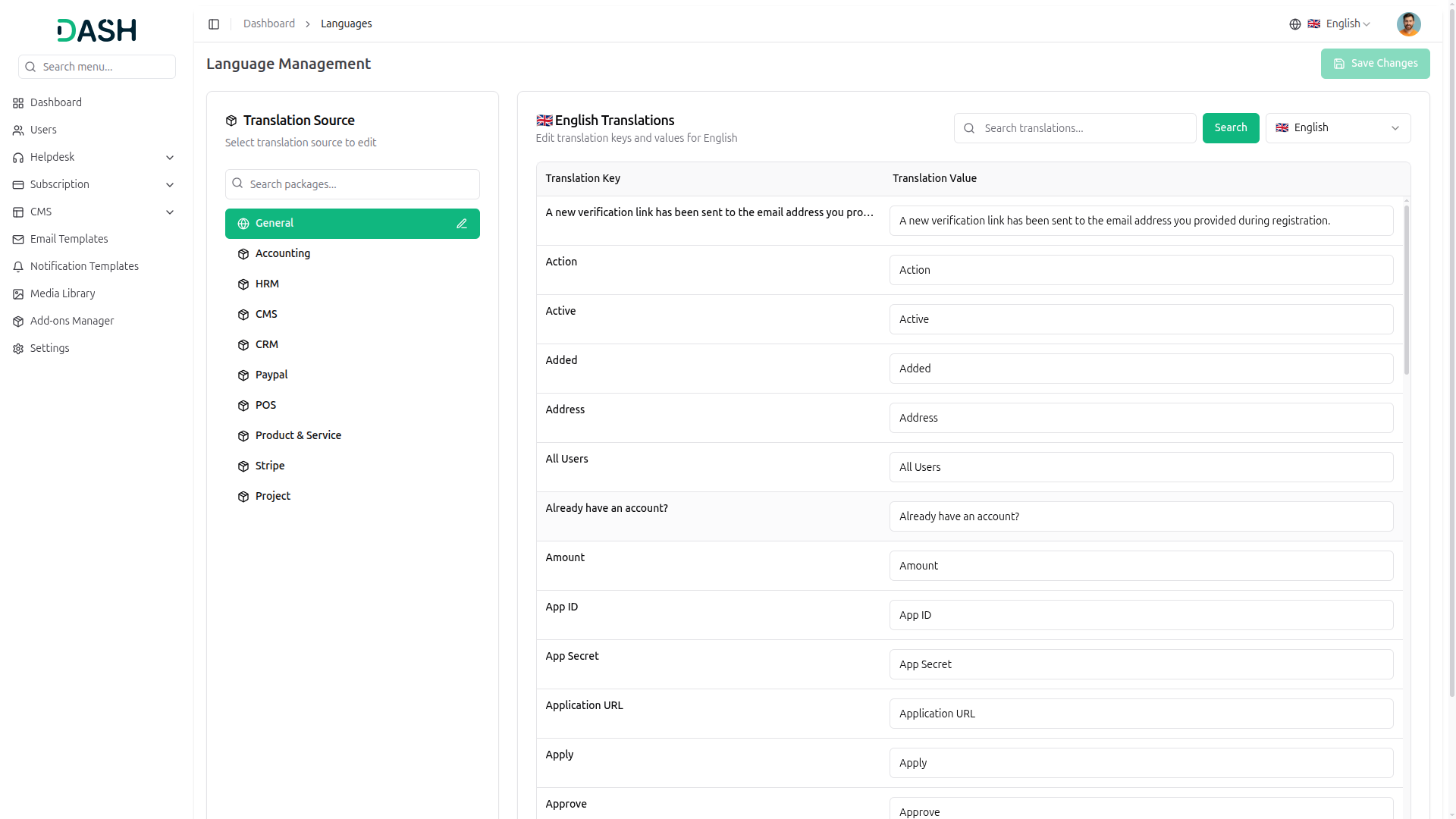Select the Product & Service package

coord(297,435)
